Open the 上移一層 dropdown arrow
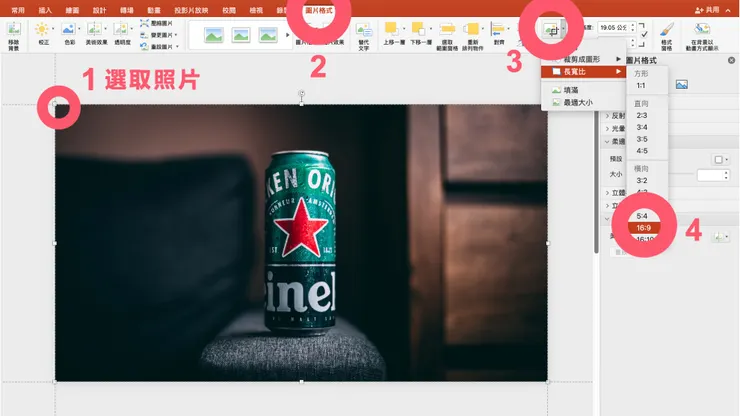This screenshot has height=416, width=740. click(404, 29)
